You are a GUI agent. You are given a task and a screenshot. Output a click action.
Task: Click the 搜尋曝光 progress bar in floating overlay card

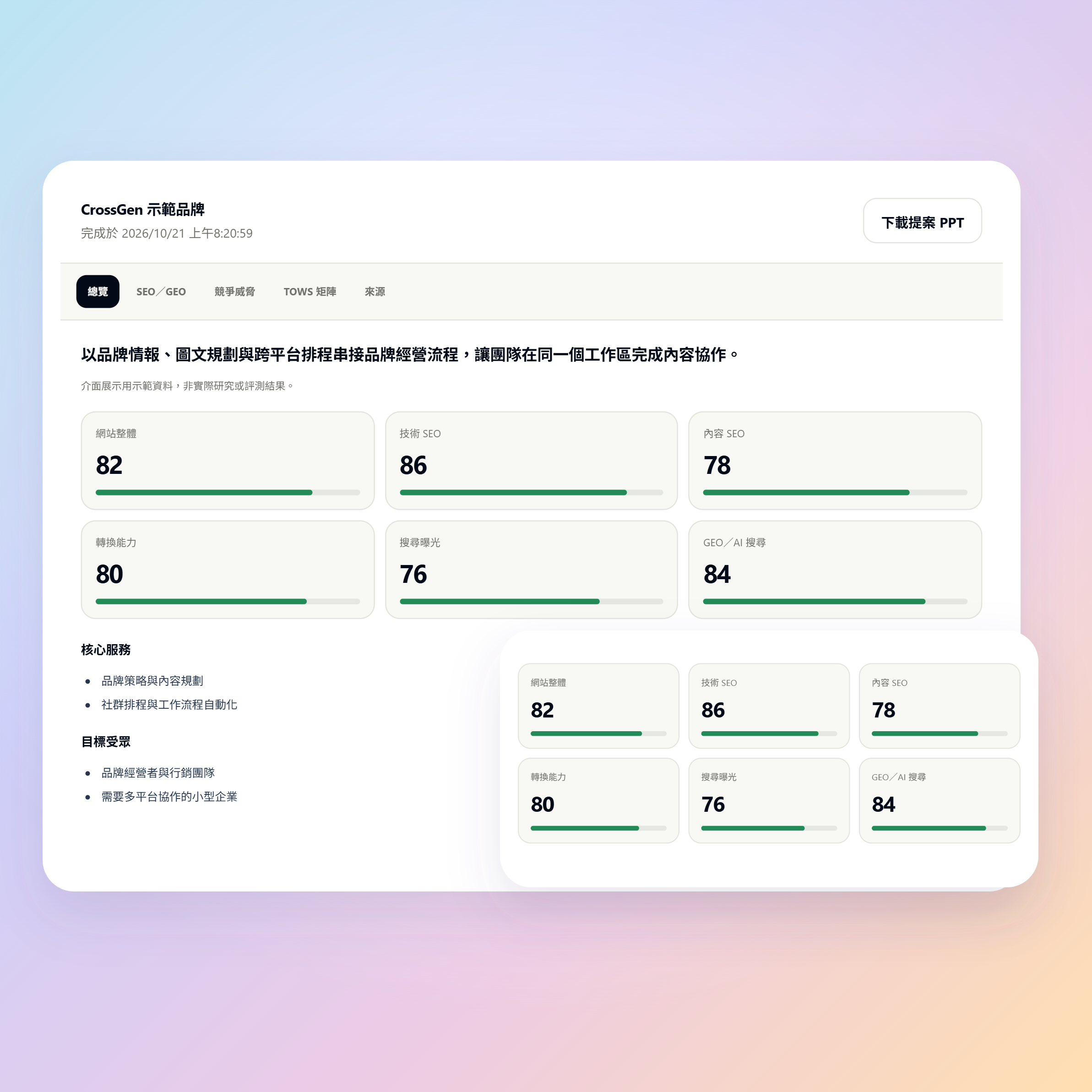click(x=769, y=828)
